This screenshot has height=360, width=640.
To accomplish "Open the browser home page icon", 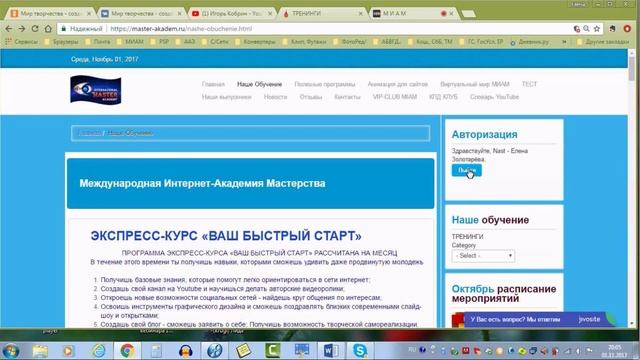I will [48, 29].
